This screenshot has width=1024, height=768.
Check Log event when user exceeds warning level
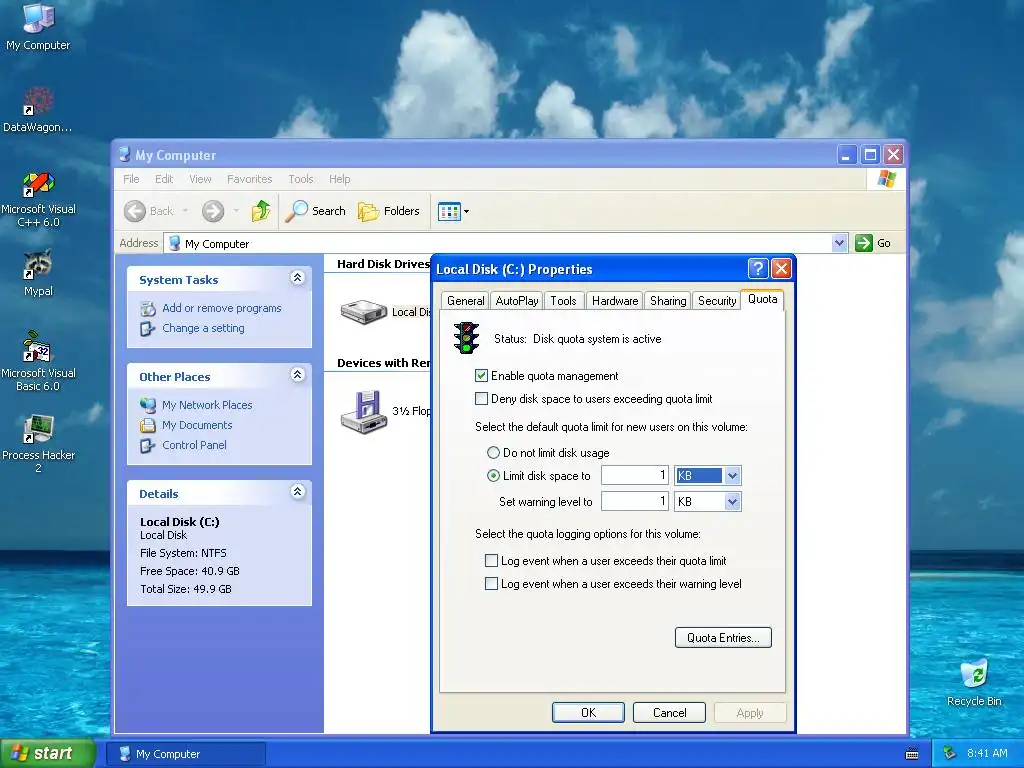pos(491,583)
